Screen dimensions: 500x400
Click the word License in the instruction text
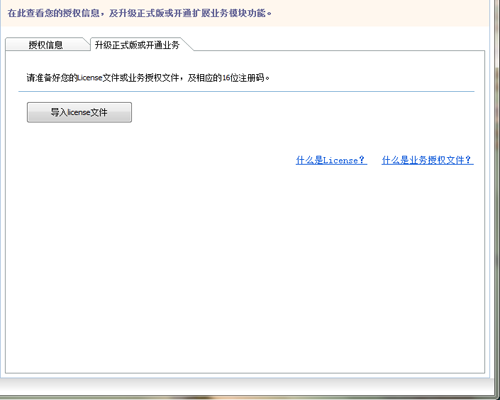tap(90, 78)
